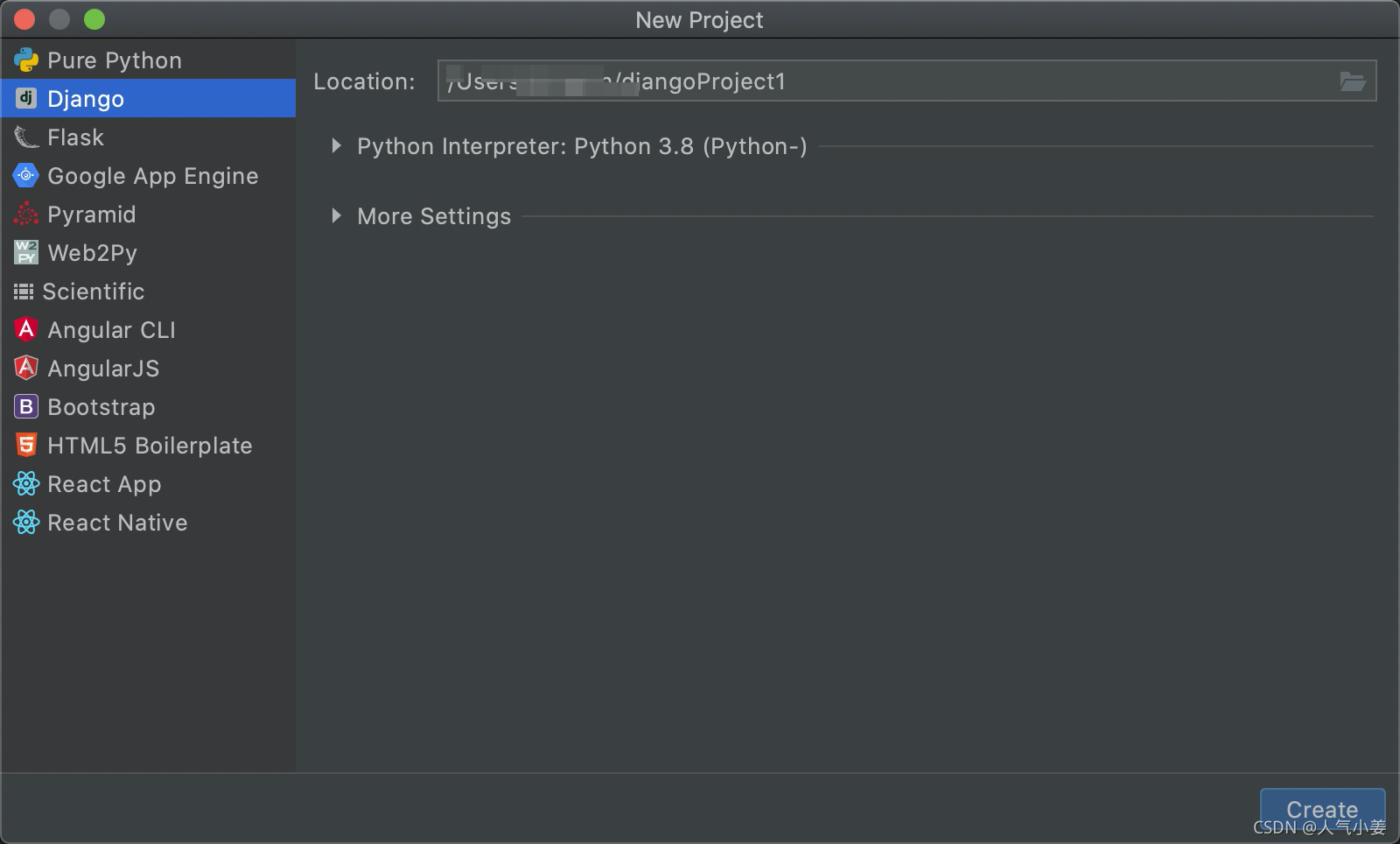Click the Create button

point(1322,810)
